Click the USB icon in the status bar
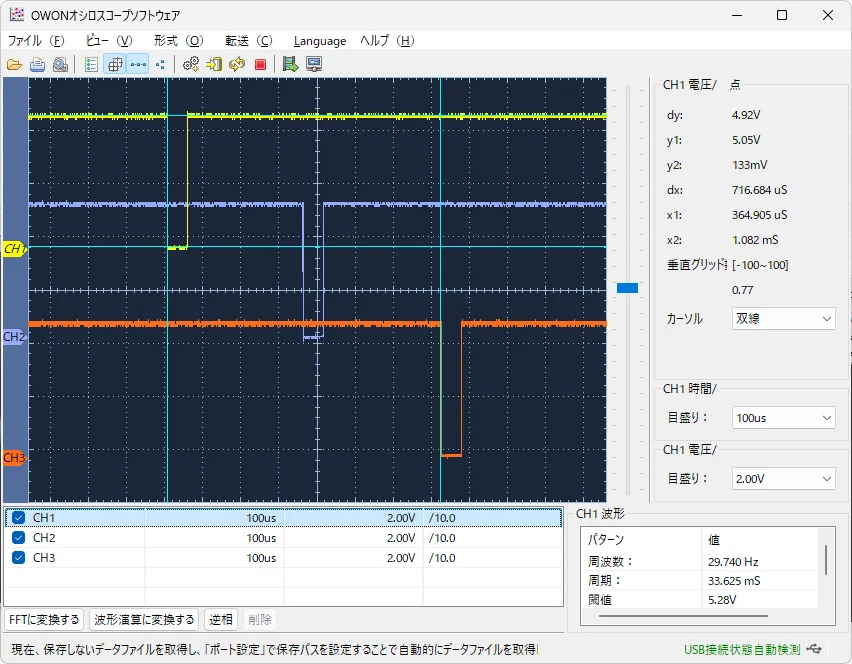The width and height of the screenshot is (852, 664). pos(814,648)
